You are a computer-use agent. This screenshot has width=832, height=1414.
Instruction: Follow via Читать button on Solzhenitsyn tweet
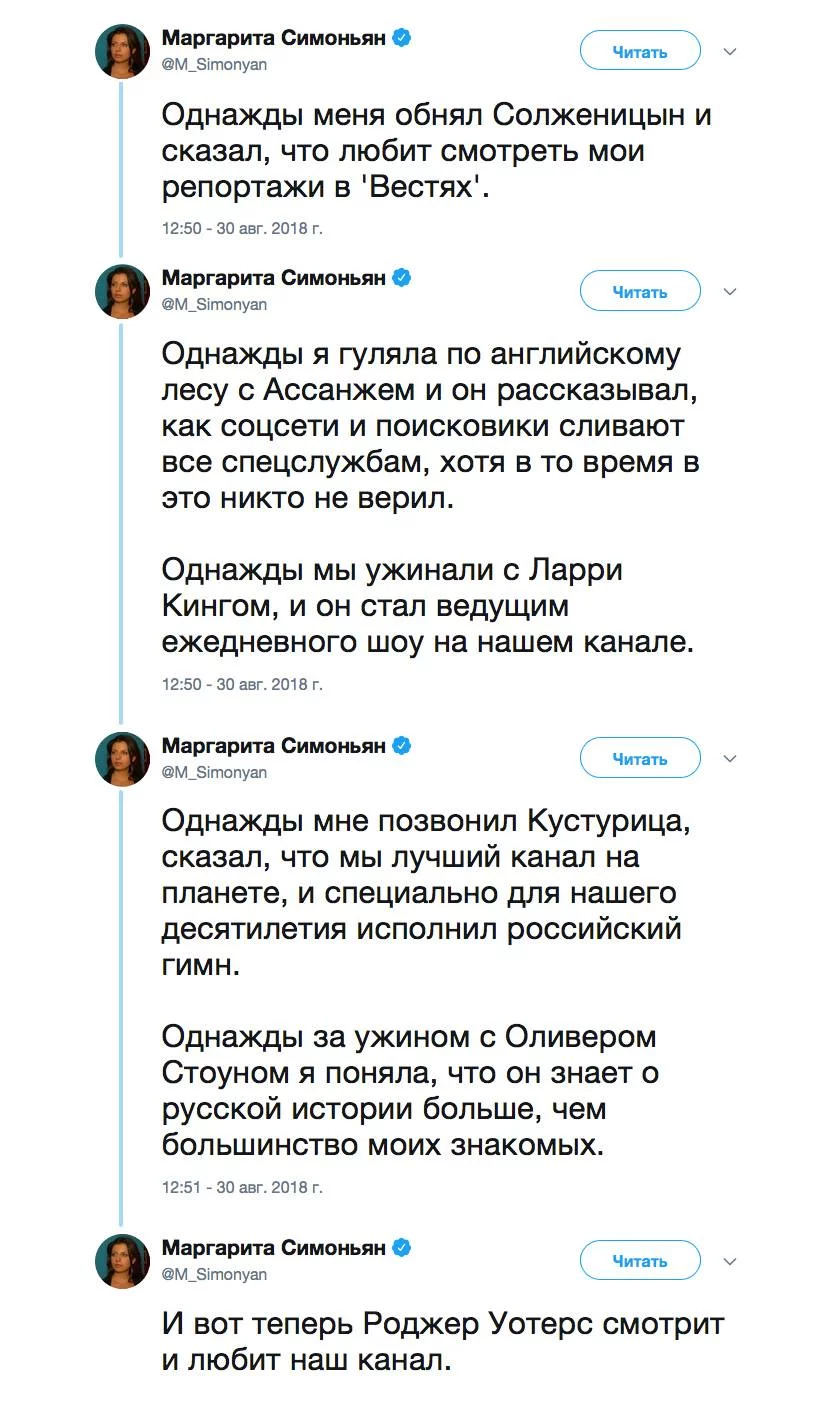(640, 51)
